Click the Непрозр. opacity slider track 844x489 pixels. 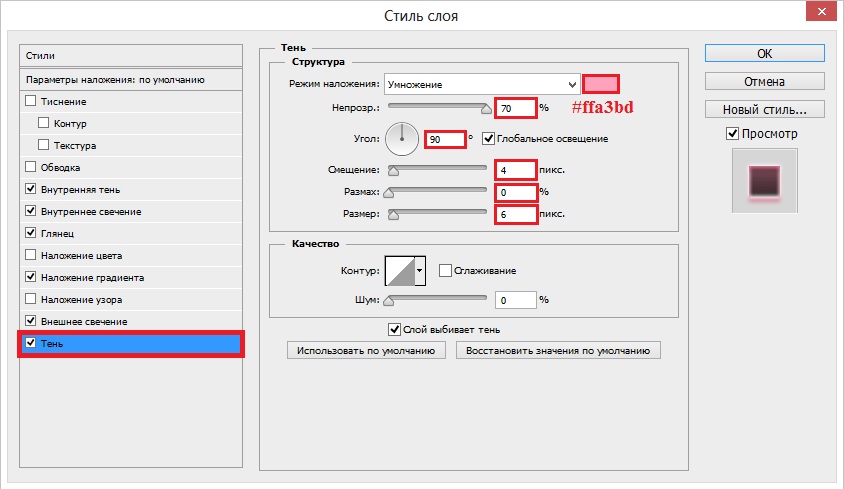437,106
